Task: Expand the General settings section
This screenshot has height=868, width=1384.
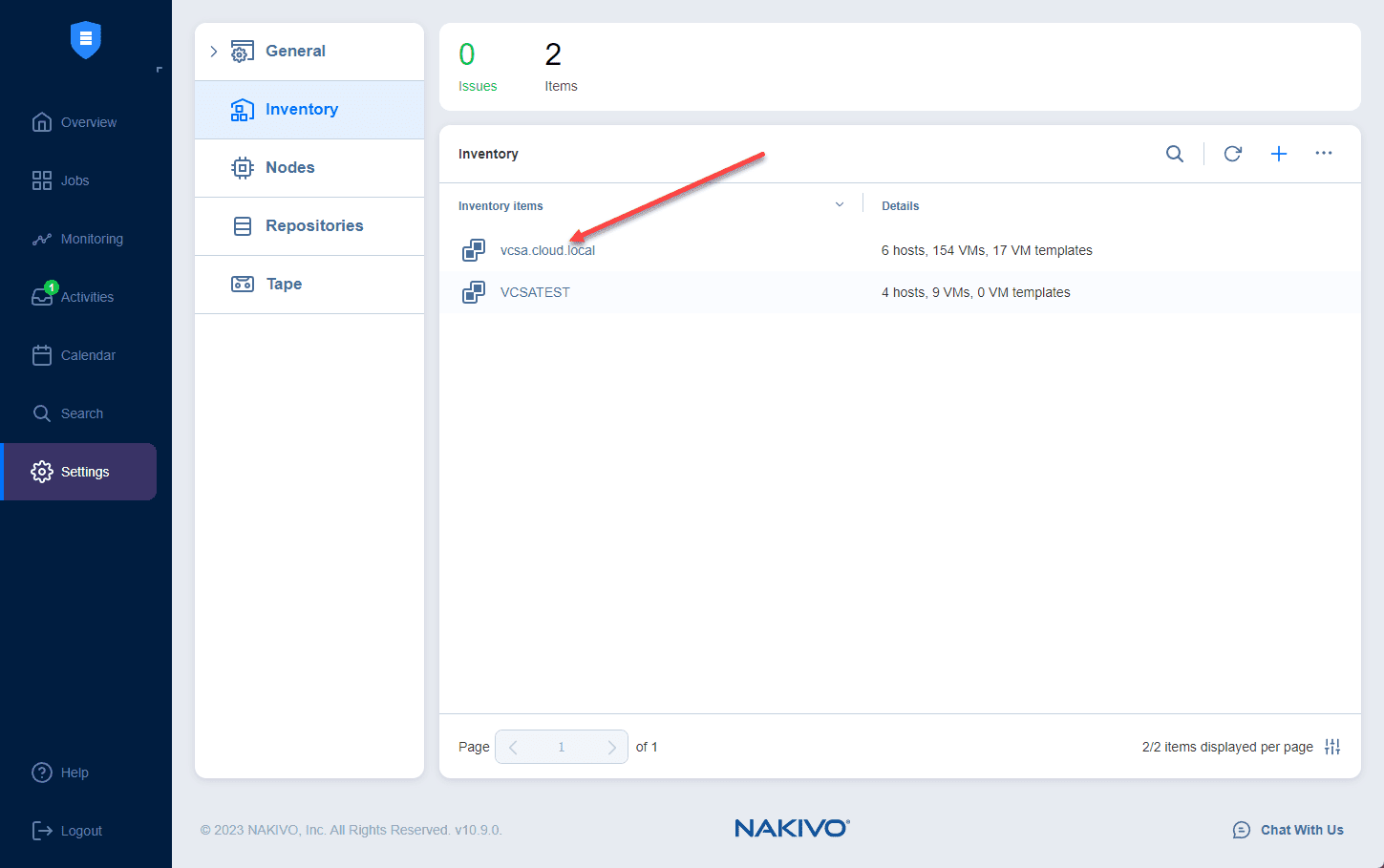Action: 214,52
